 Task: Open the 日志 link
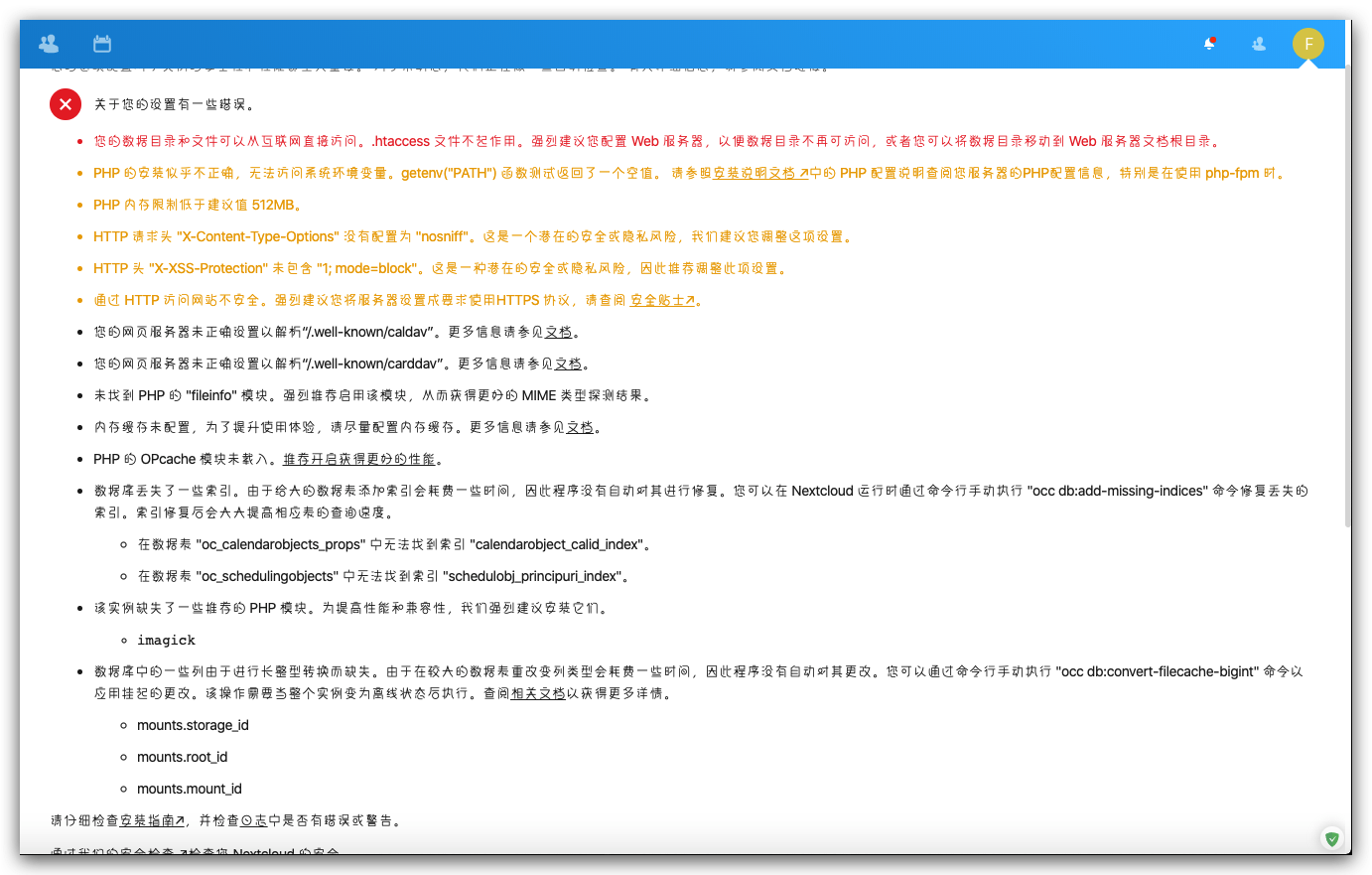coord(254,820)
